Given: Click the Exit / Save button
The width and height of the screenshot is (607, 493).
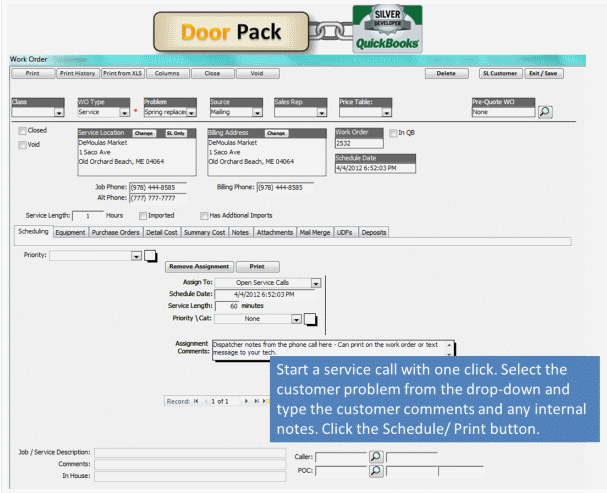Looking at the screenshot, I should coord(544,73).
